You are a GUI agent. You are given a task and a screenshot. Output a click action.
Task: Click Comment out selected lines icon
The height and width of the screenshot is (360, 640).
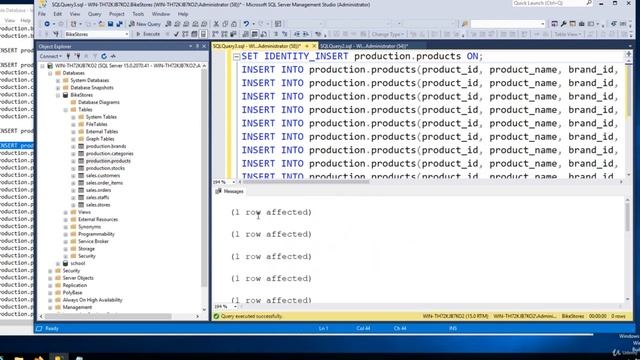pyautogui.click(x=276, y=34)
